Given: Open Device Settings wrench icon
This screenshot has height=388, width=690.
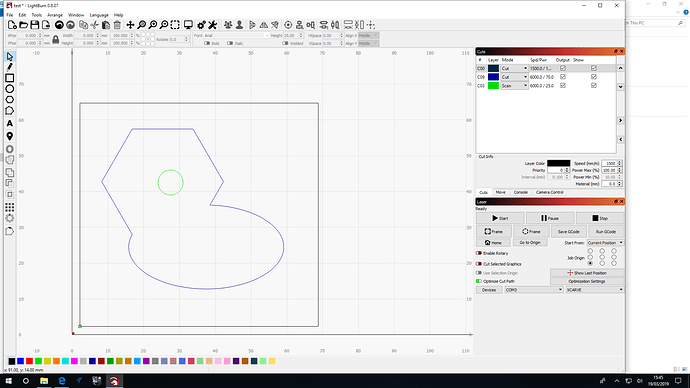Looking at the screenshot, I should 213,25.
